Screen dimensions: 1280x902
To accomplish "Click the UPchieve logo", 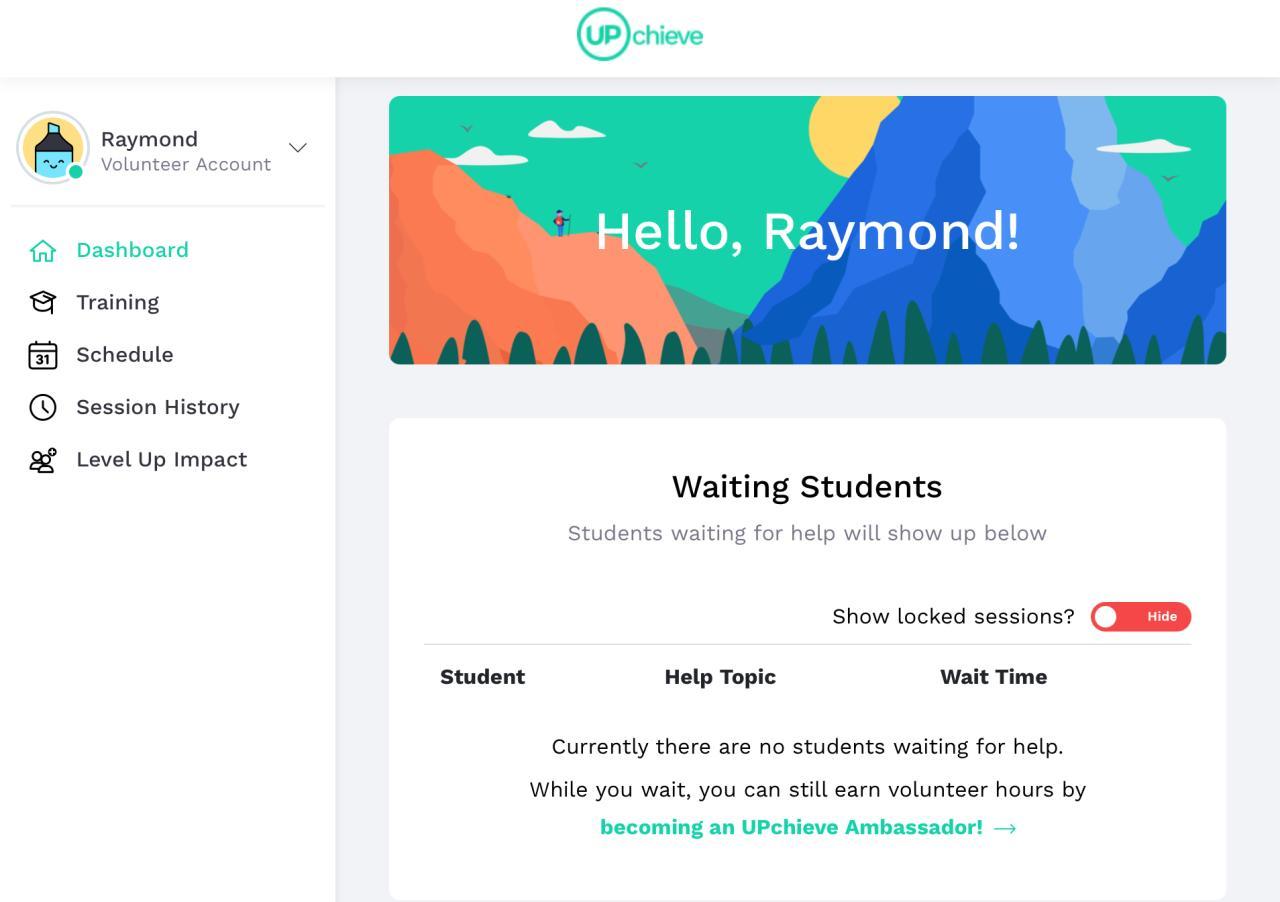I will click(640, 35).
